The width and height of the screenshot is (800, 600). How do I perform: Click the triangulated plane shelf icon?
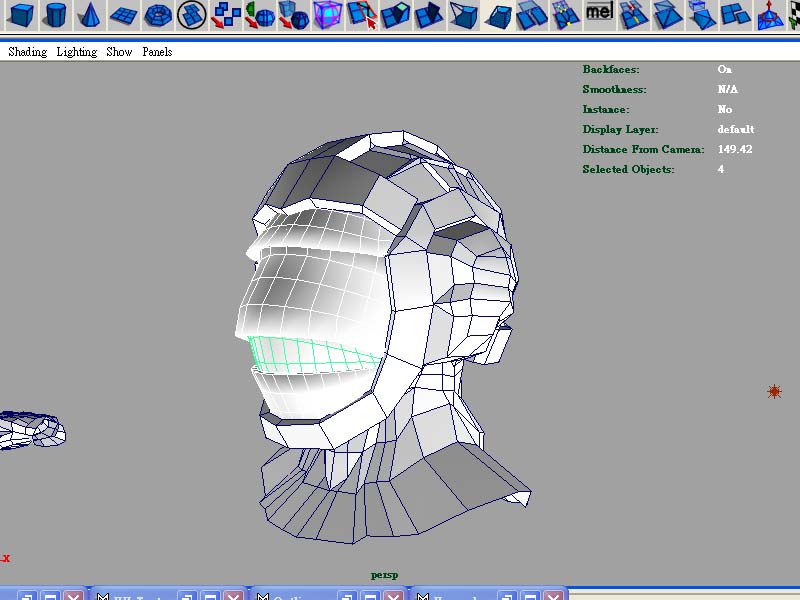668,15
